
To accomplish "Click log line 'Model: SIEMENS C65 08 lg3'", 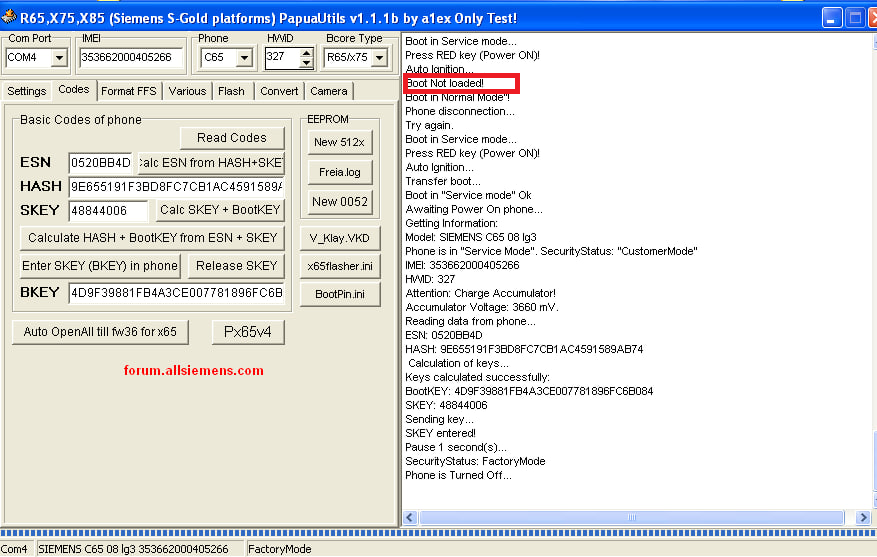I will pyautogui.click(x=470, y=237).
